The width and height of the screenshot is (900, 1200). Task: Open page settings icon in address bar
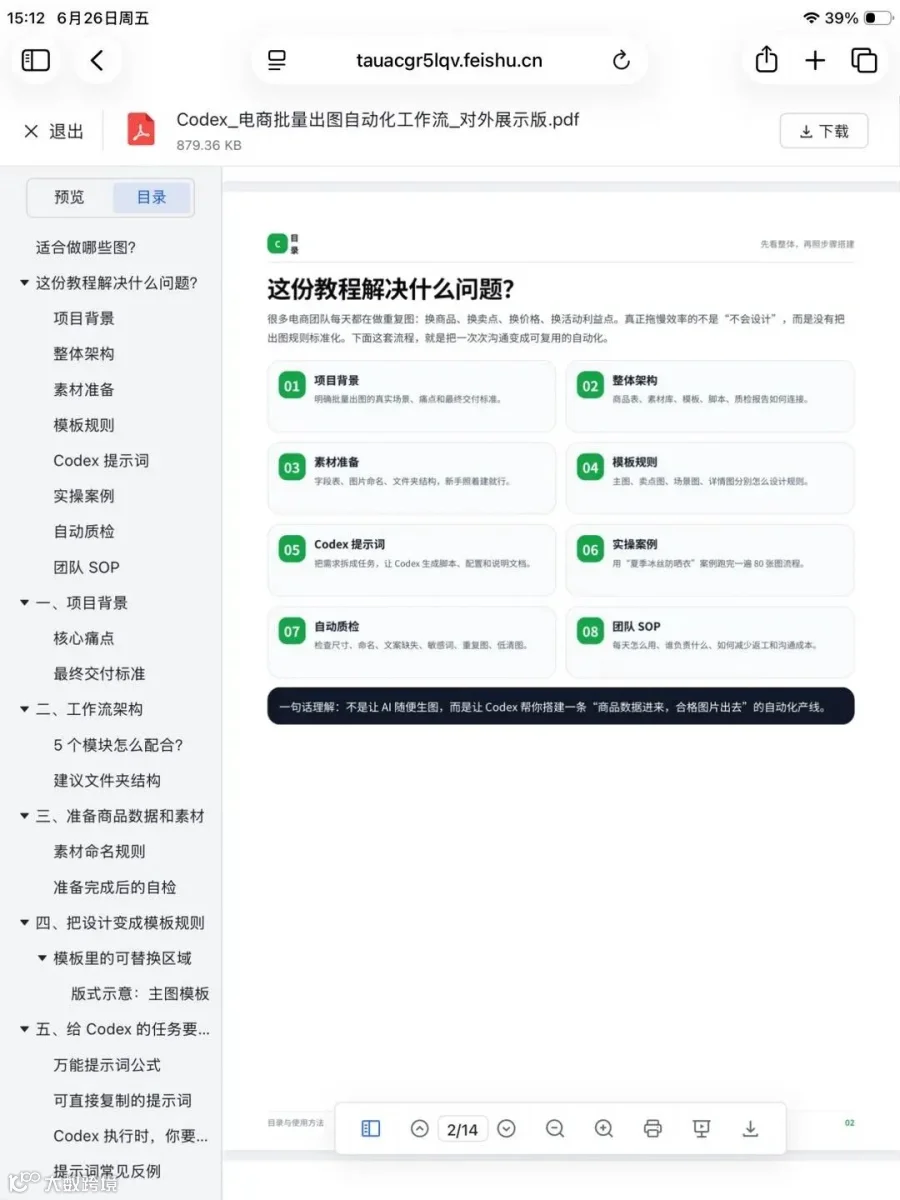[x=278, y=61]
